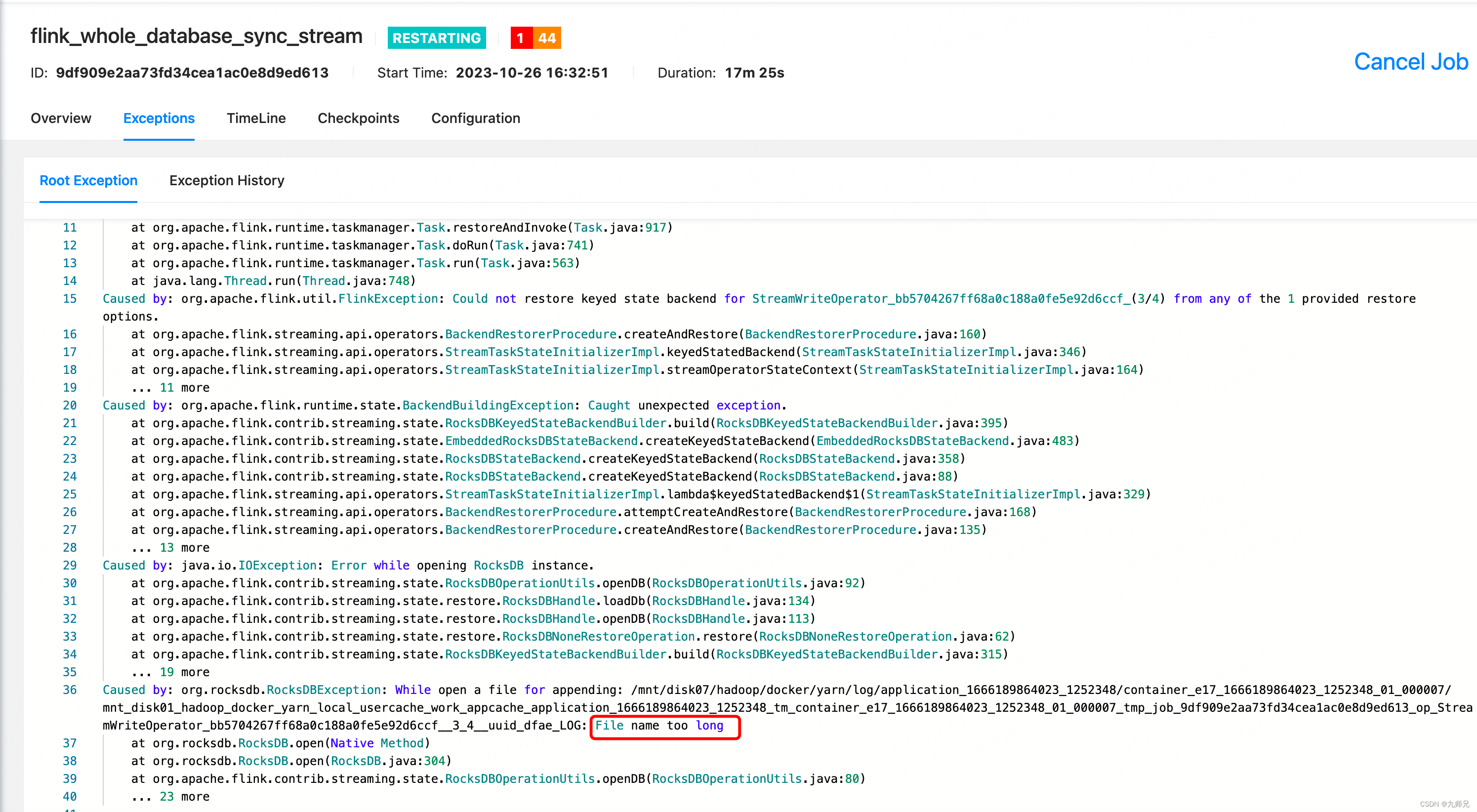Click the red failure counter badge showing 1

tap(520, 38)
